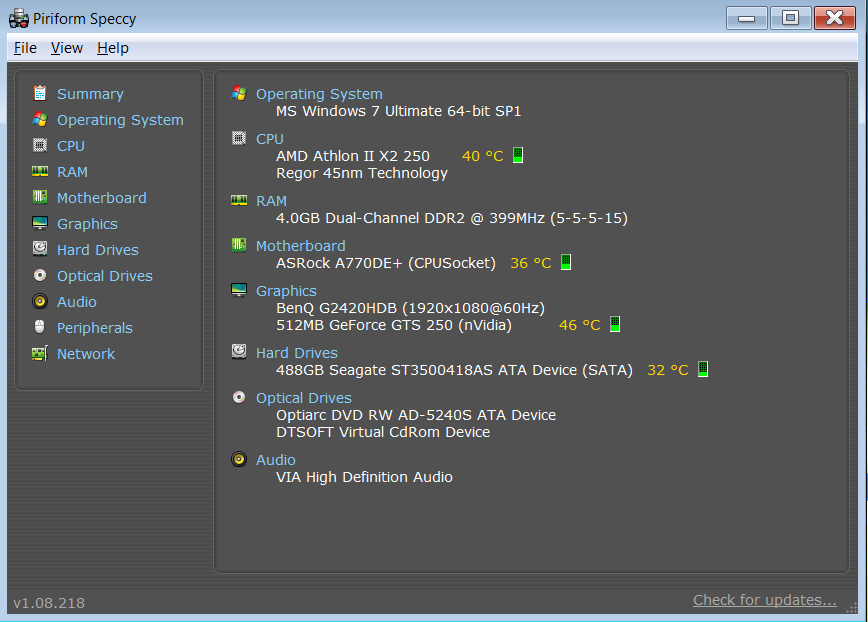Click the Motherboard icon in sidebar
The image size is (868, 622).
click(x=40, y=197)
